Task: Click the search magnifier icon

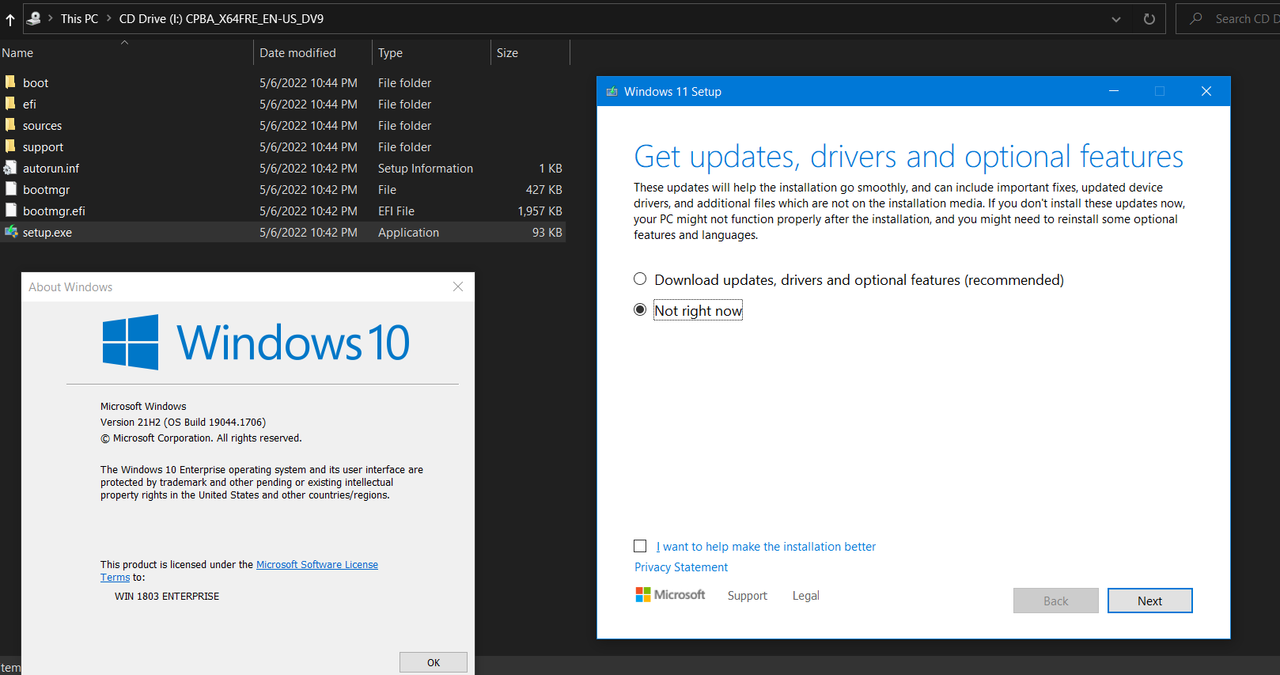Action: click(x=1197, y=19)
